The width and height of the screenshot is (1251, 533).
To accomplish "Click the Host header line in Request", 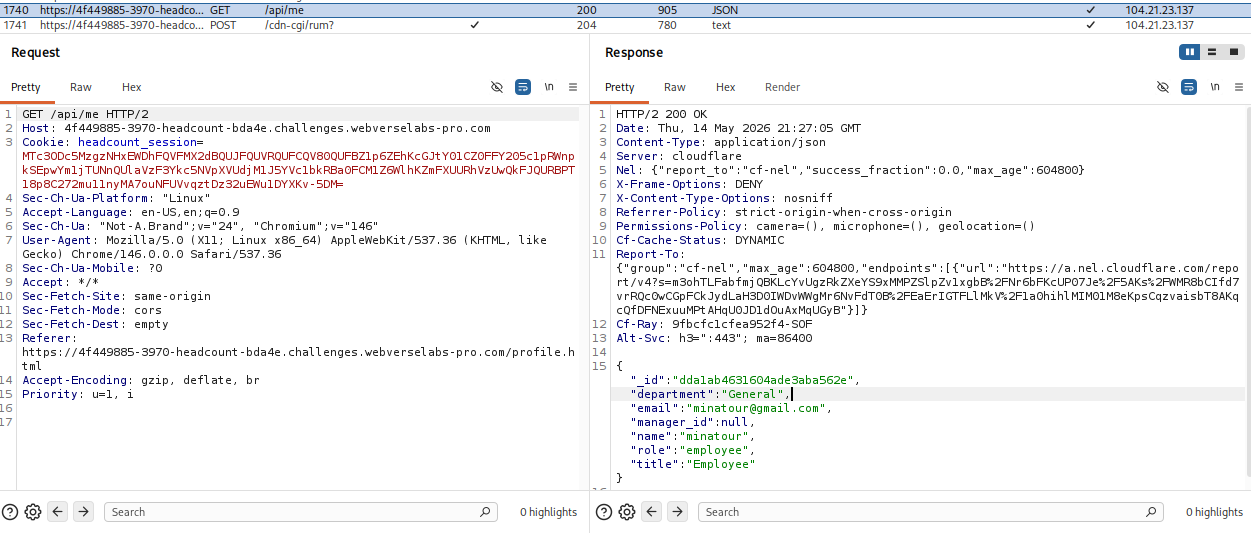I will coord(256,128).
